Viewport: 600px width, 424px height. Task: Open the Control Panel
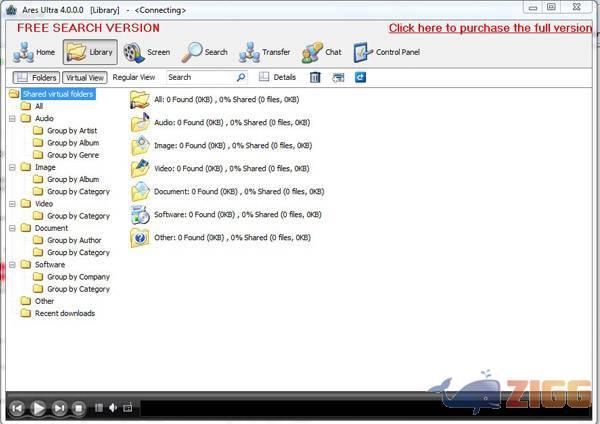point(389,52)
